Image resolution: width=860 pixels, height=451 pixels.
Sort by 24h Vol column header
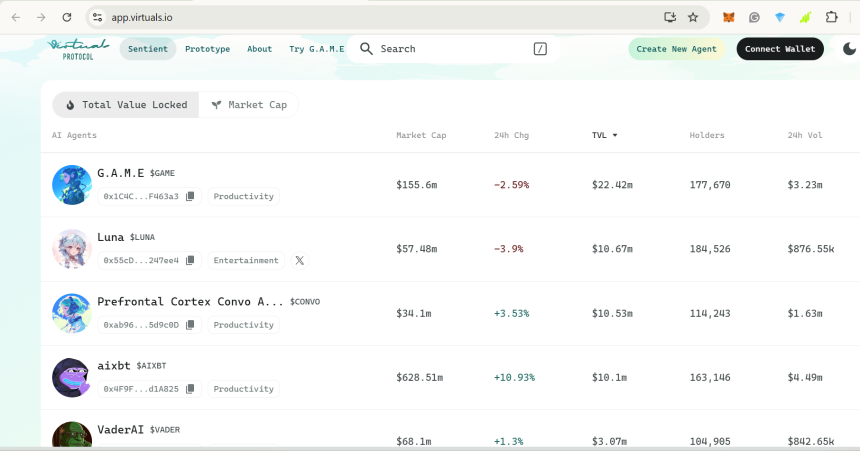[805, 135]
